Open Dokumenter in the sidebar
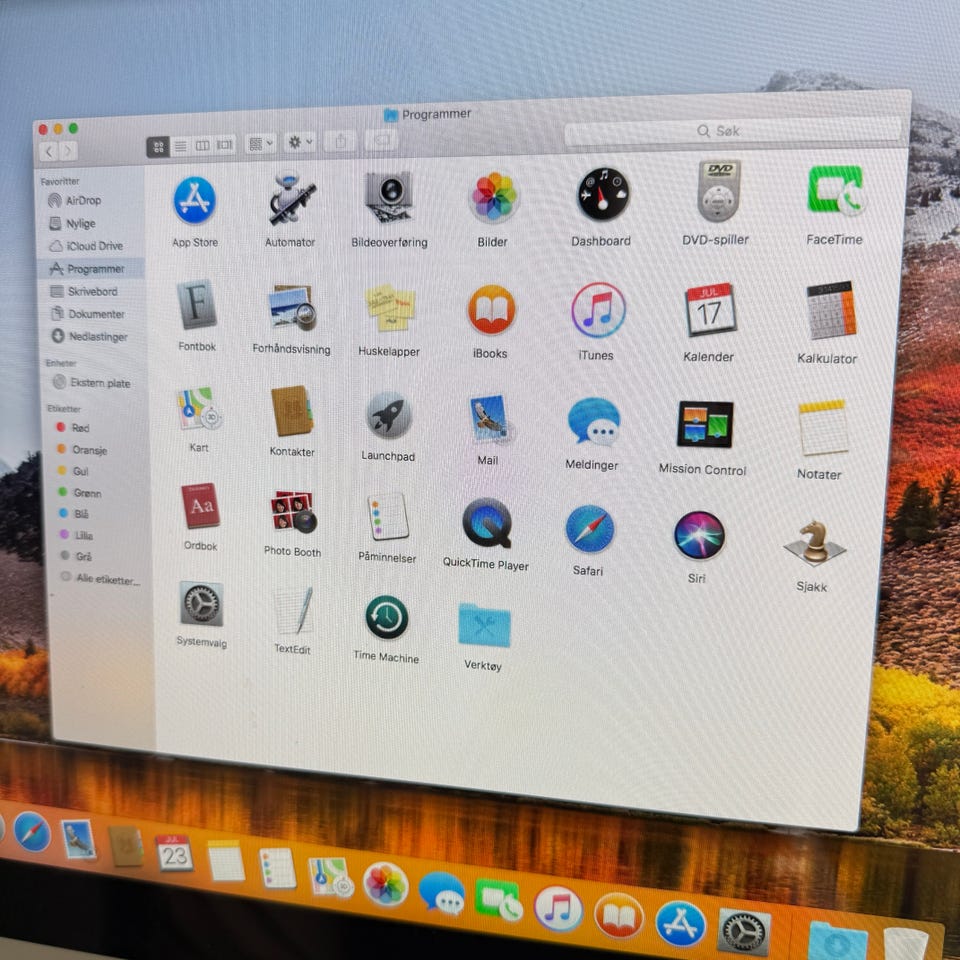This screenshot has height=960, width=960. click(x=91, y=314)
